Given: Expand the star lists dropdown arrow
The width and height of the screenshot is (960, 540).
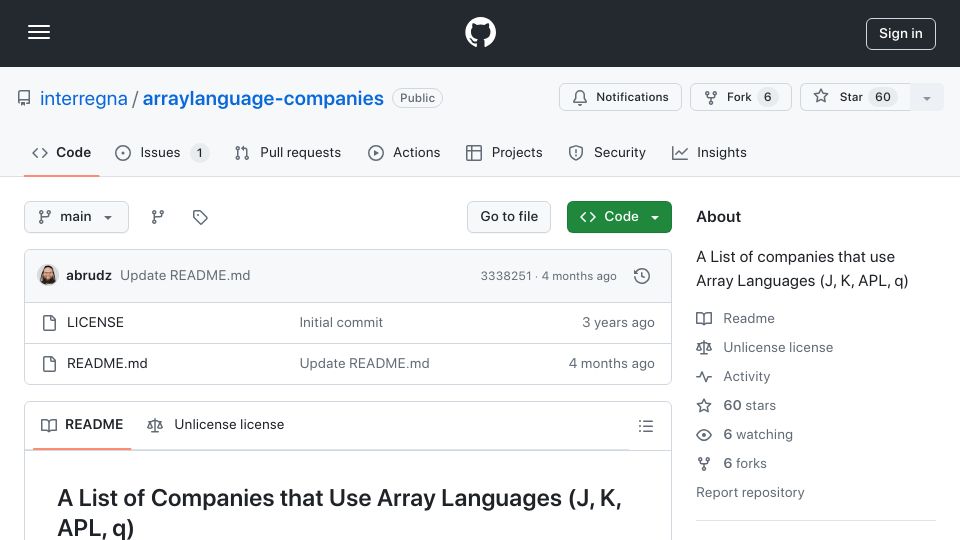Looking at the screenshot, I should tap(926, 97).
